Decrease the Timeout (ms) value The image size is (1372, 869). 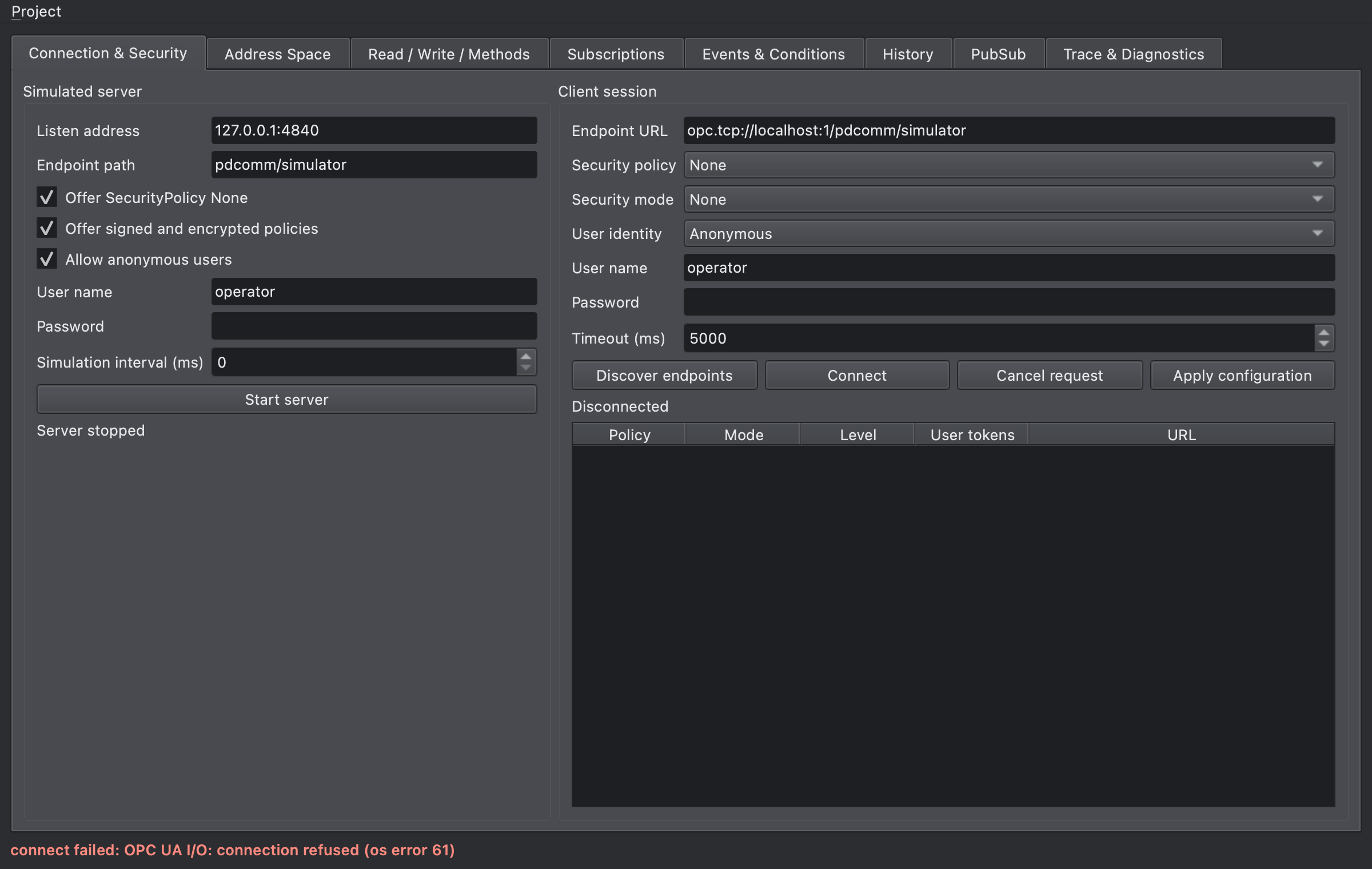coord(1324,345)
